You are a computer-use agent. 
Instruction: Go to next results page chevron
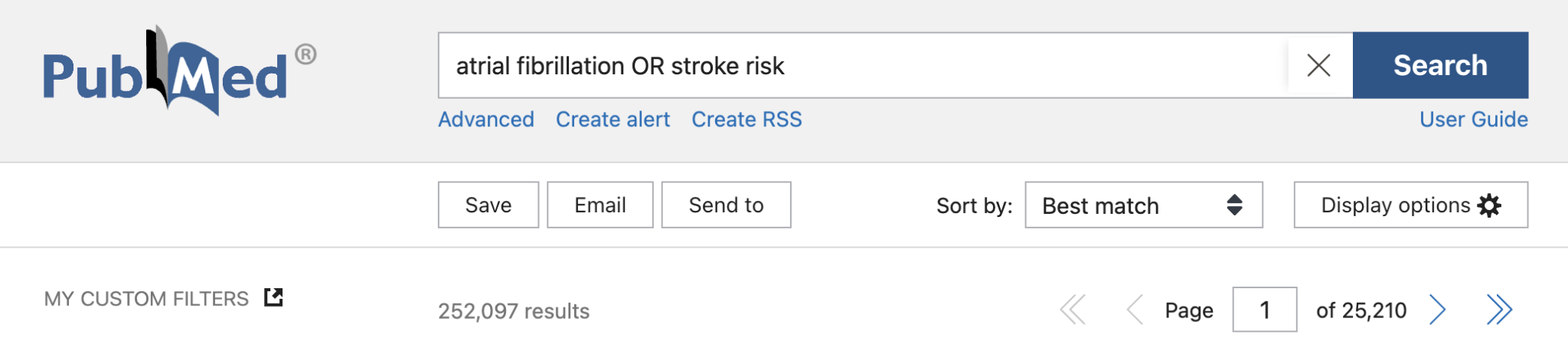1437,310
